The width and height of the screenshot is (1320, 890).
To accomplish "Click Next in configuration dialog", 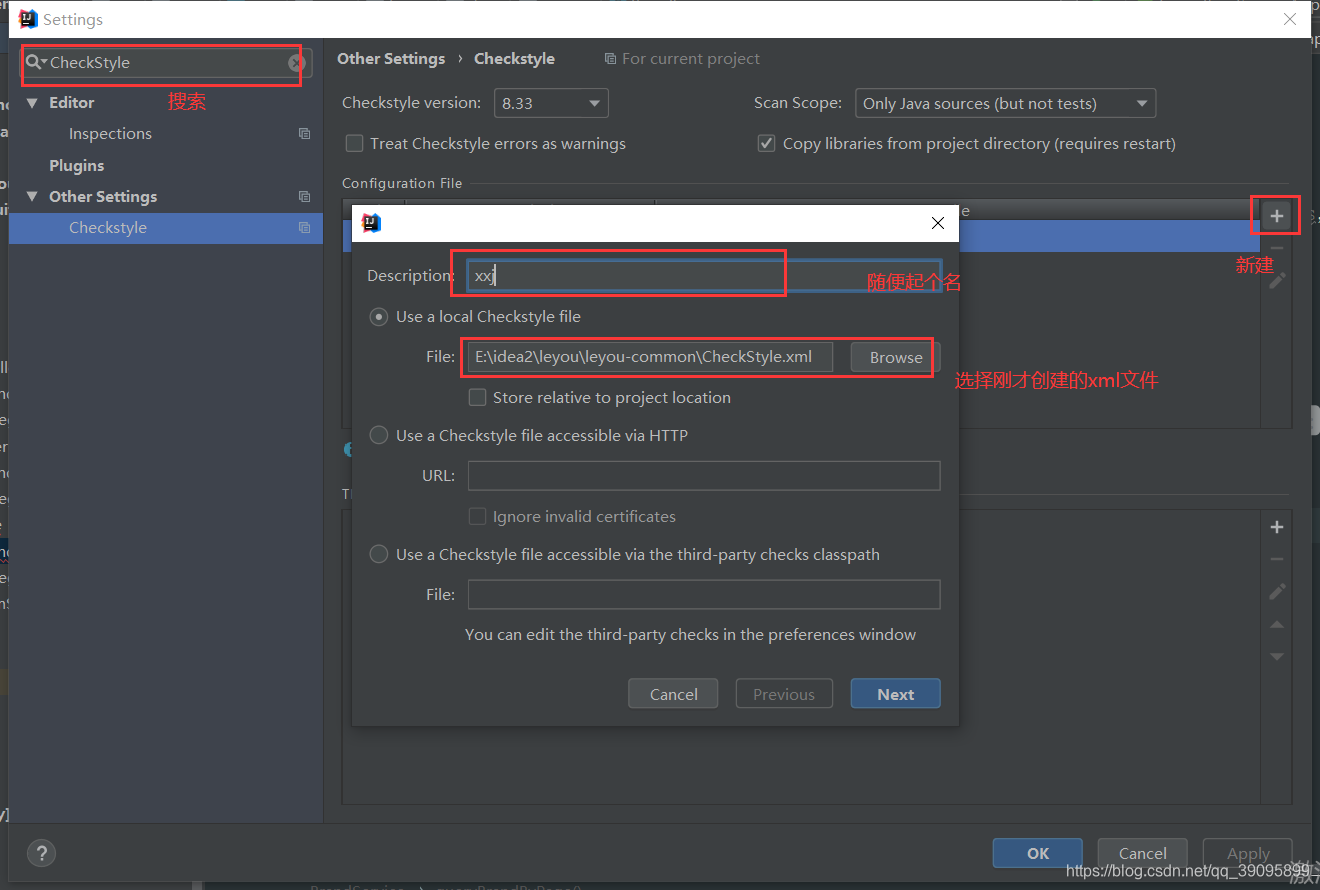I will click(895, 694).
